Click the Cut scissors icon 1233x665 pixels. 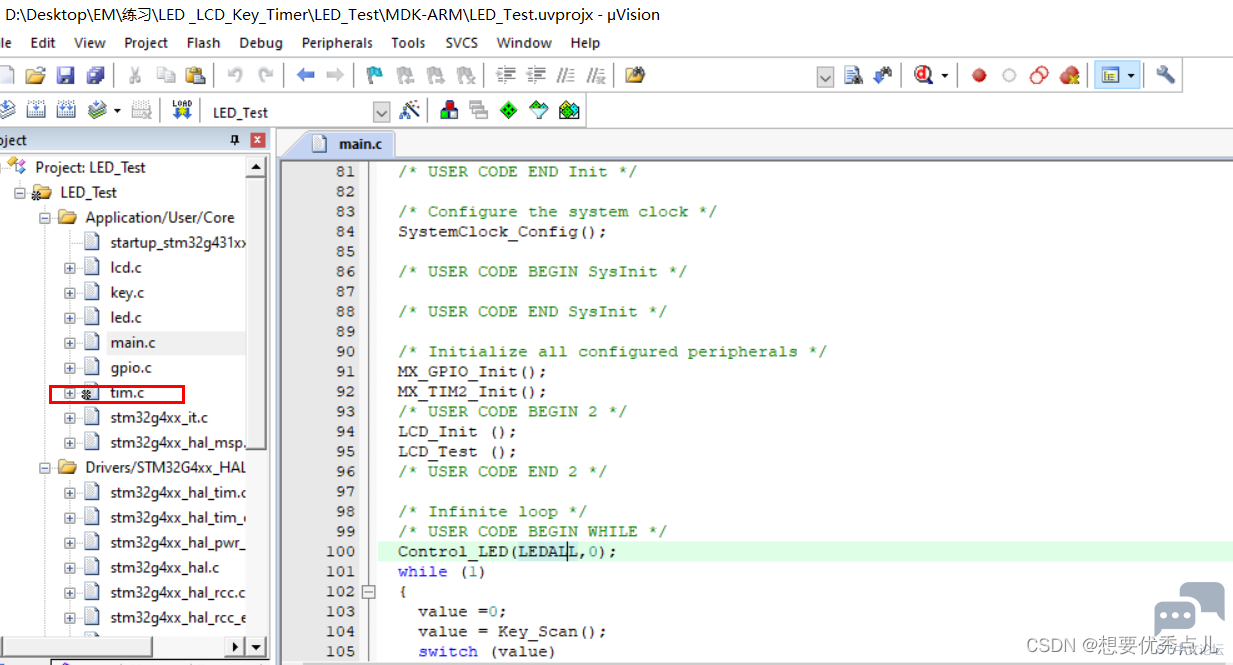pos(134,75)
